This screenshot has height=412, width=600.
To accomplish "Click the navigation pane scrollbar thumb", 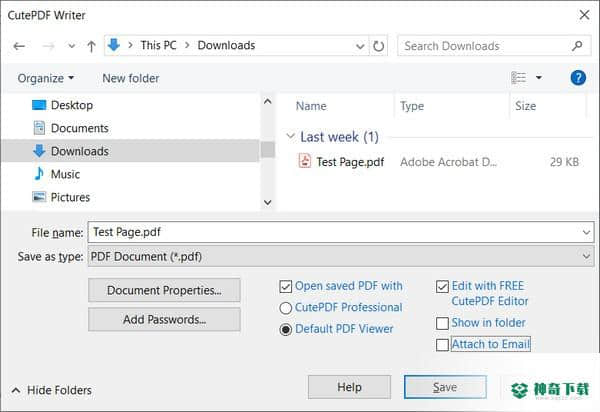I will [x=268, y=150].
